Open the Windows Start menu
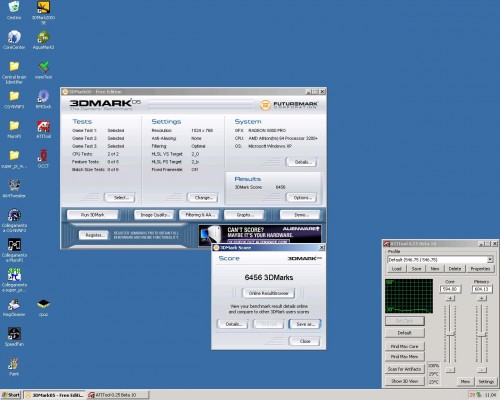 point(11,395)
